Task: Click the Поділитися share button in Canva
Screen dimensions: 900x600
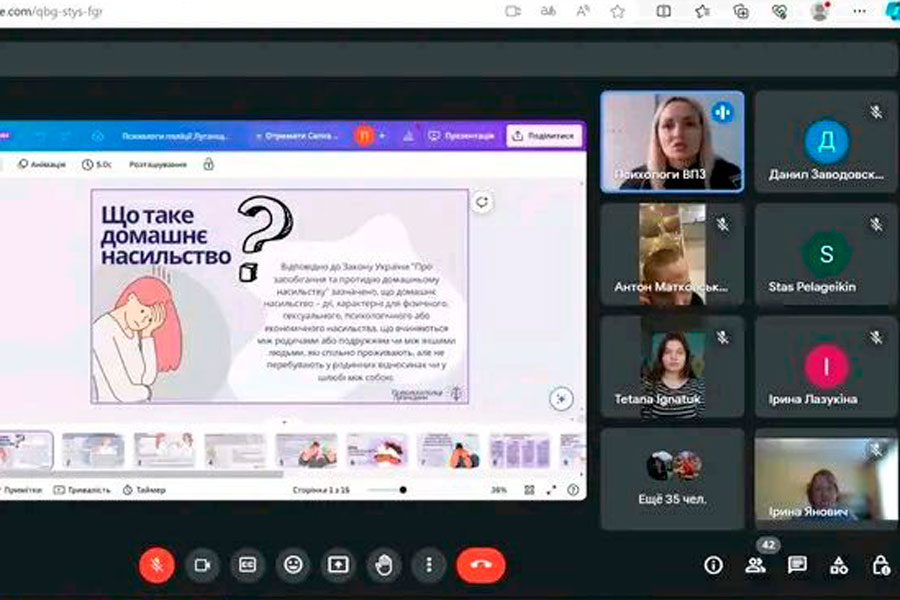Action: pos(545,135)
